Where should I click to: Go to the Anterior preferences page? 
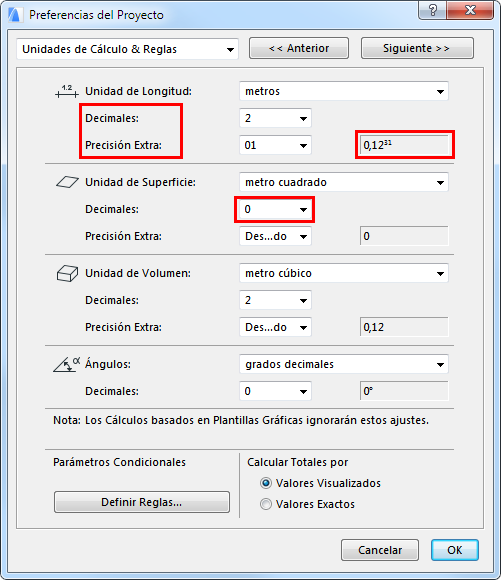point(299,48)
